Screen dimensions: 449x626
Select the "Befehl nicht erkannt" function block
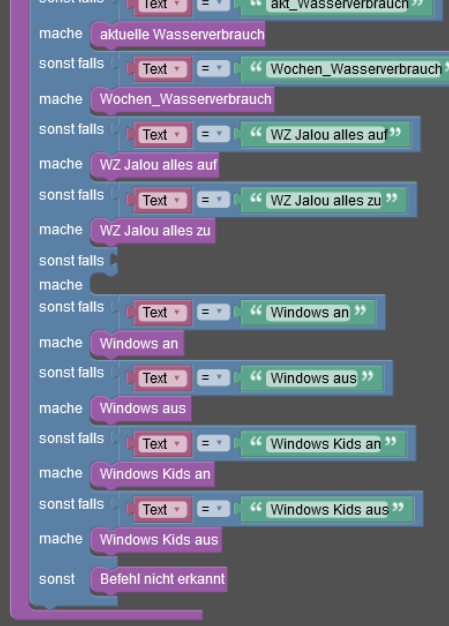click(x=159, y=579)
